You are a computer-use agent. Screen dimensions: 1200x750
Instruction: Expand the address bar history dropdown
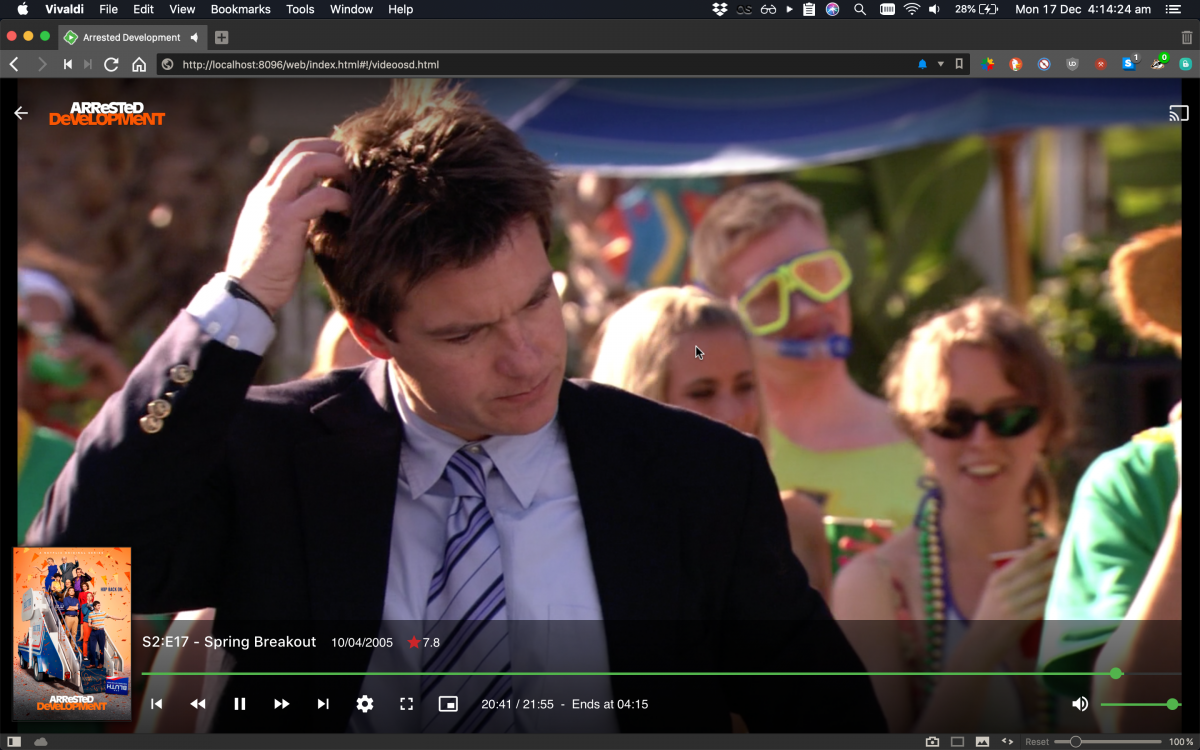(941, 64)
